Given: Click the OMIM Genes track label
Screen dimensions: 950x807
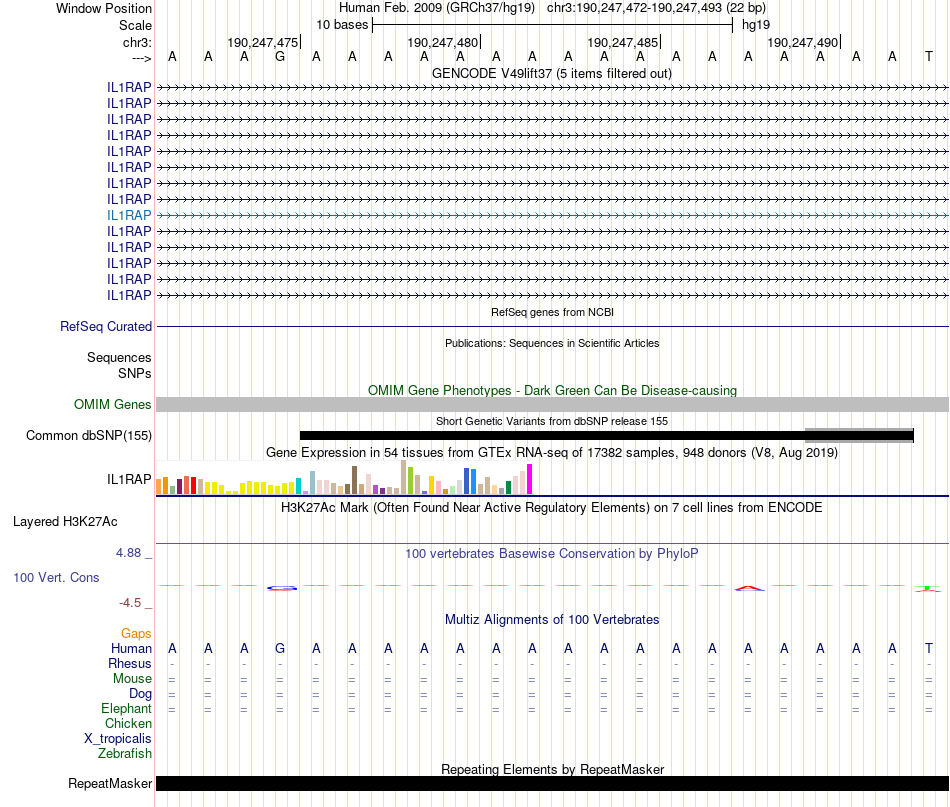Looking at the screenshot, I should click(x=113, y=404).
